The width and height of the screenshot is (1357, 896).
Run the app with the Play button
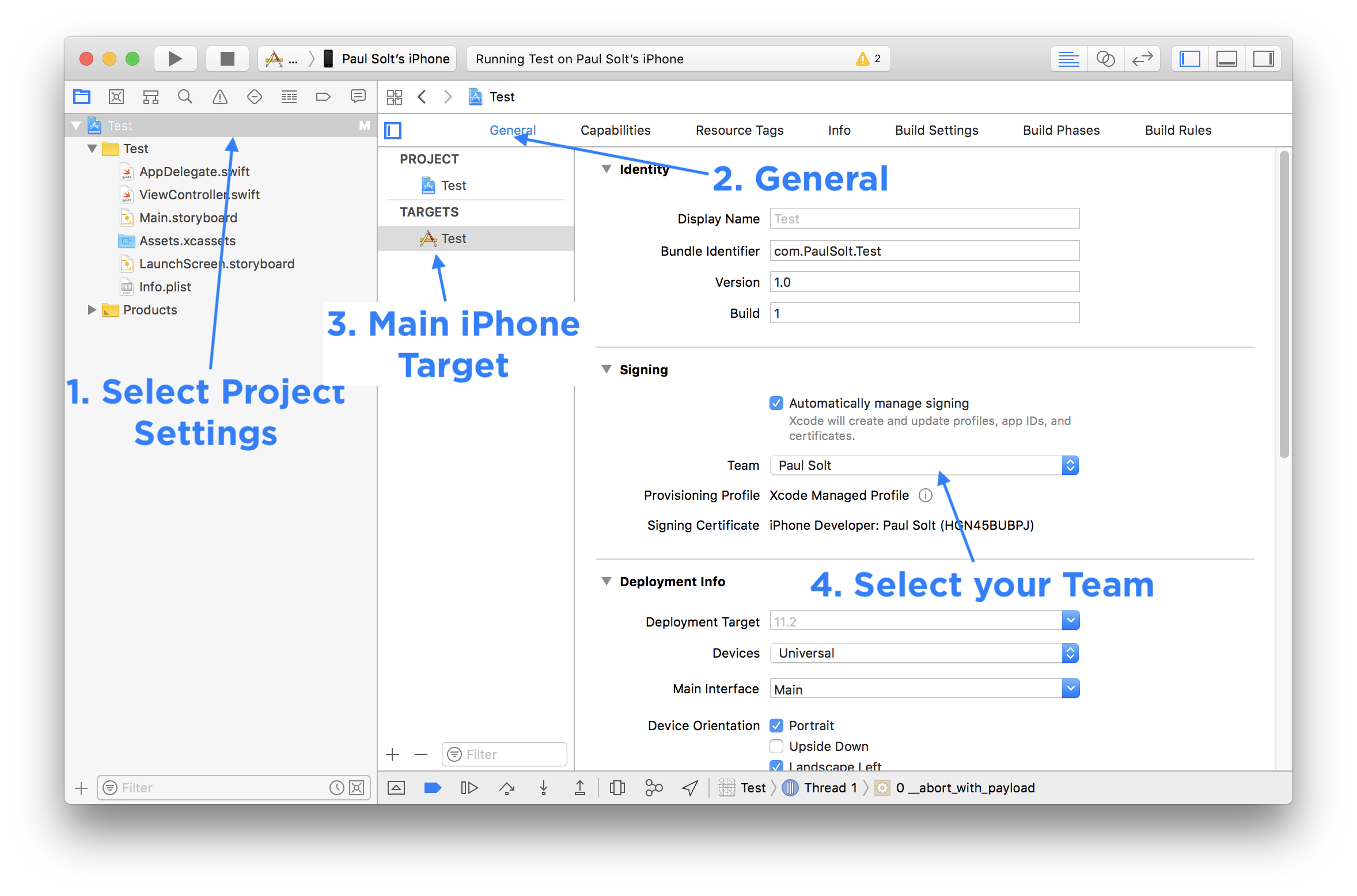tap(175, 58)
